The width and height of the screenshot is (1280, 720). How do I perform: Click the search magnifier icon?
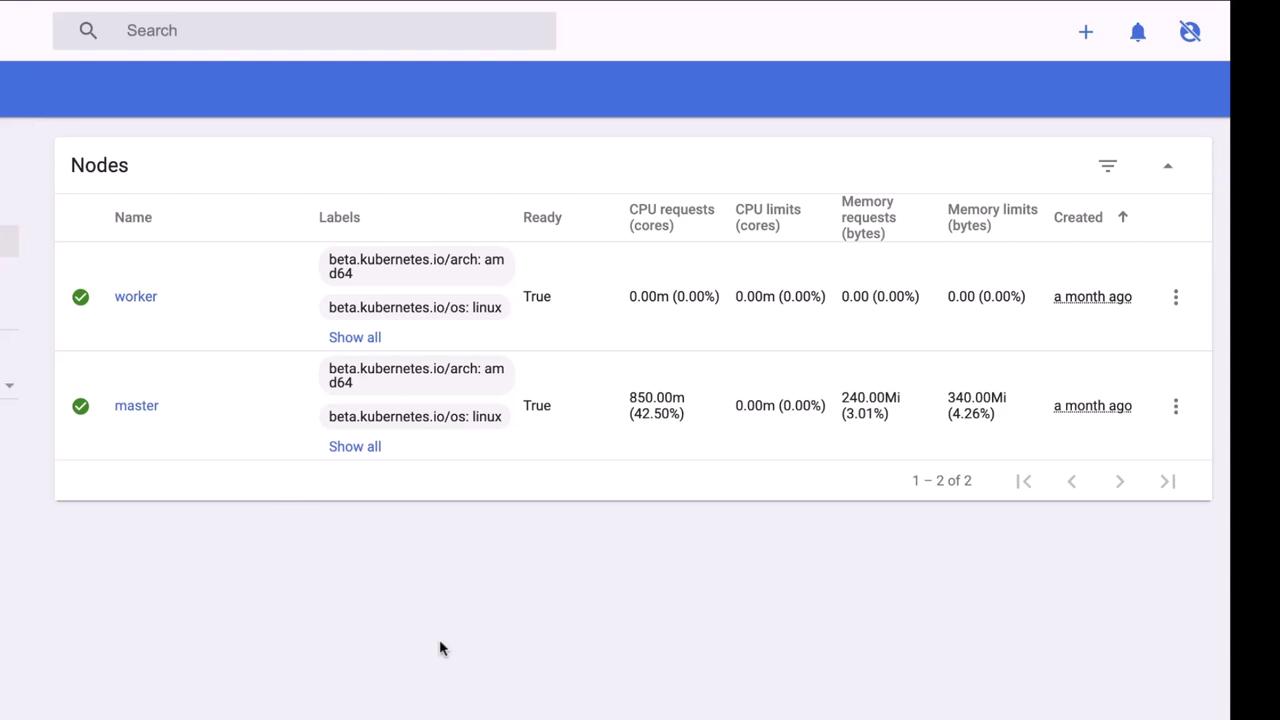pyautogui.click(x=88, y=31)
